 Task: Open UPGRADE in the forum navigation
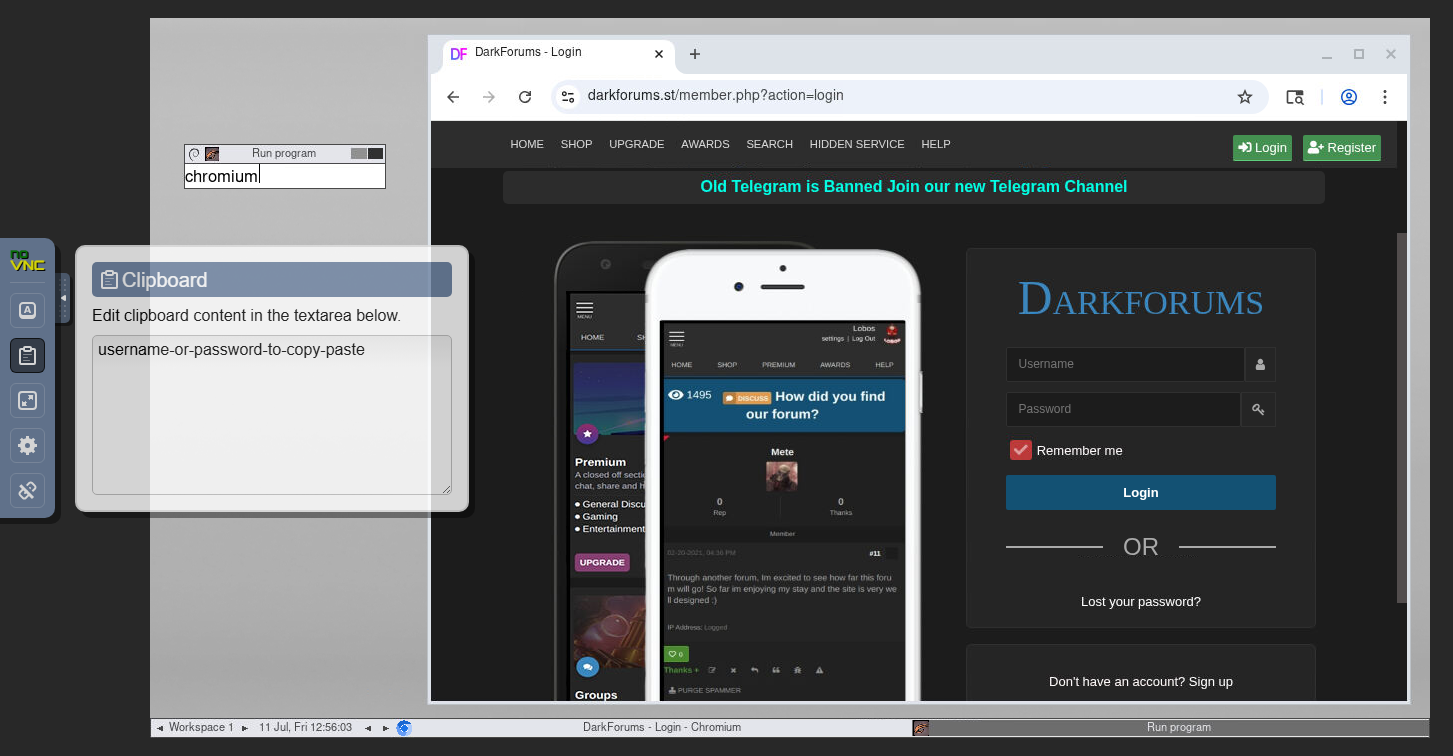(x=637, y=144)
